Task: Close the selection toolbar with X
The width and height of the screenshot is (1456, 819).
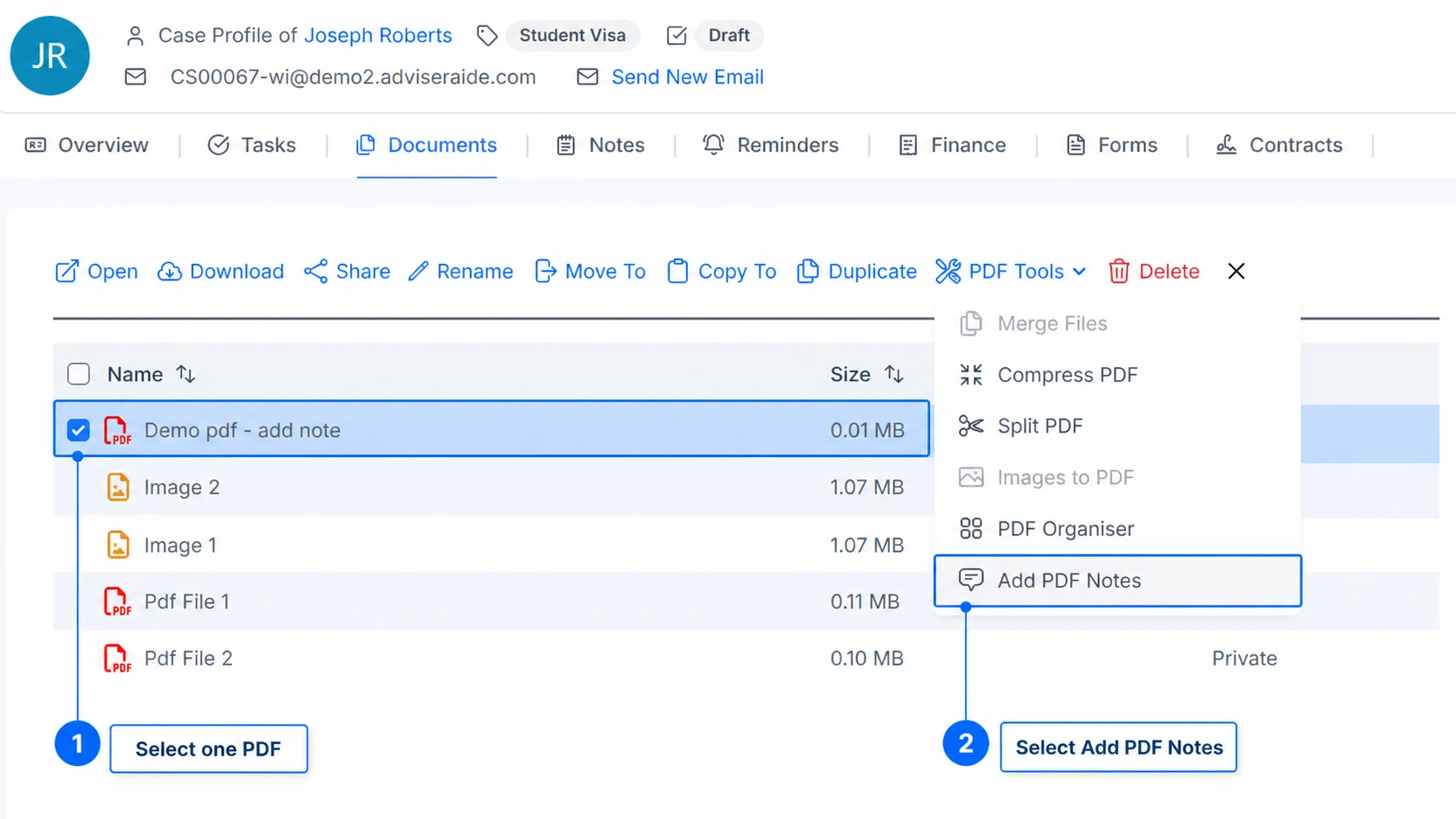Action: click(1236, 272)
